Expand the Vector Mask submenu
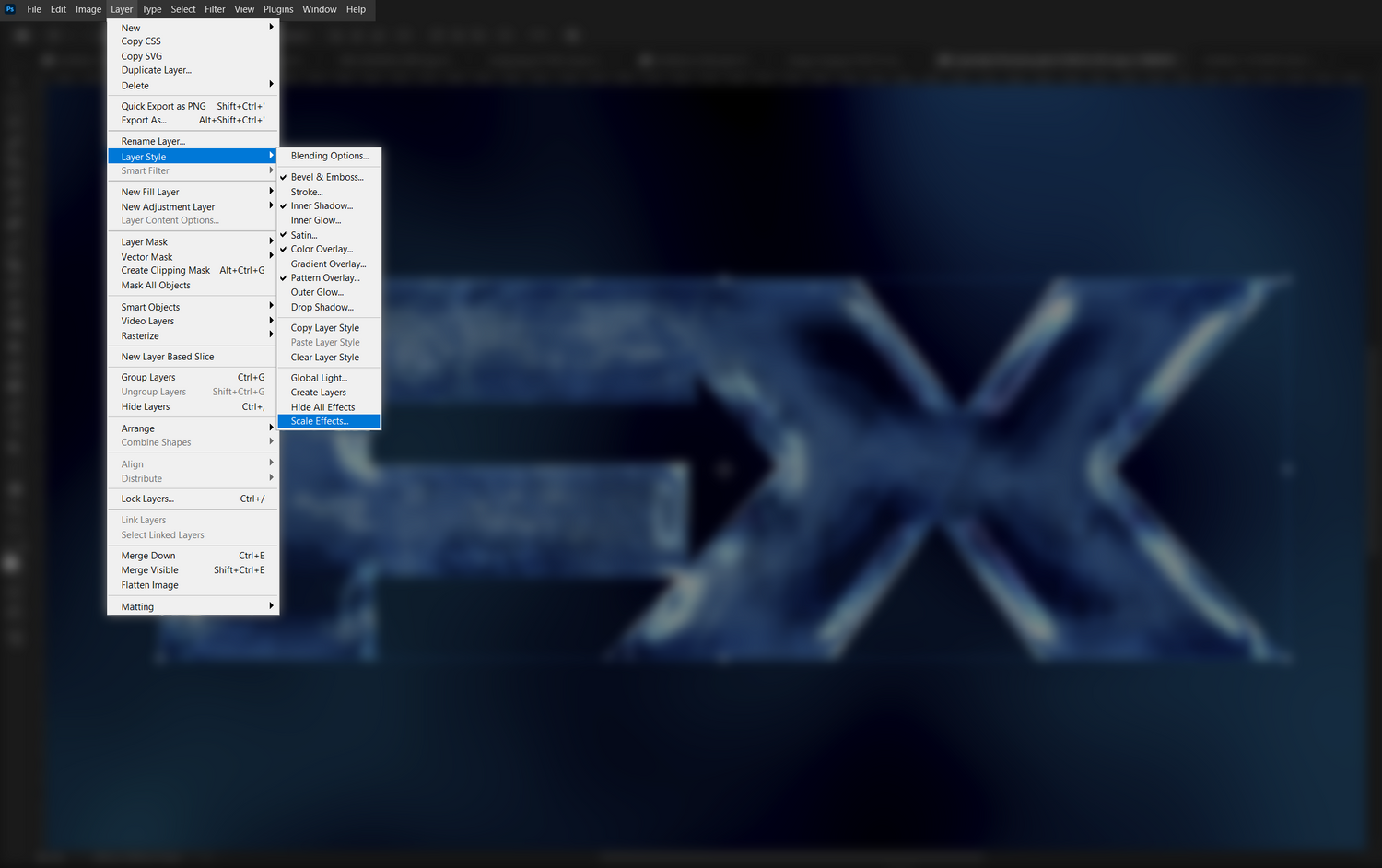The image size is (1382, 868). point(193,257)
